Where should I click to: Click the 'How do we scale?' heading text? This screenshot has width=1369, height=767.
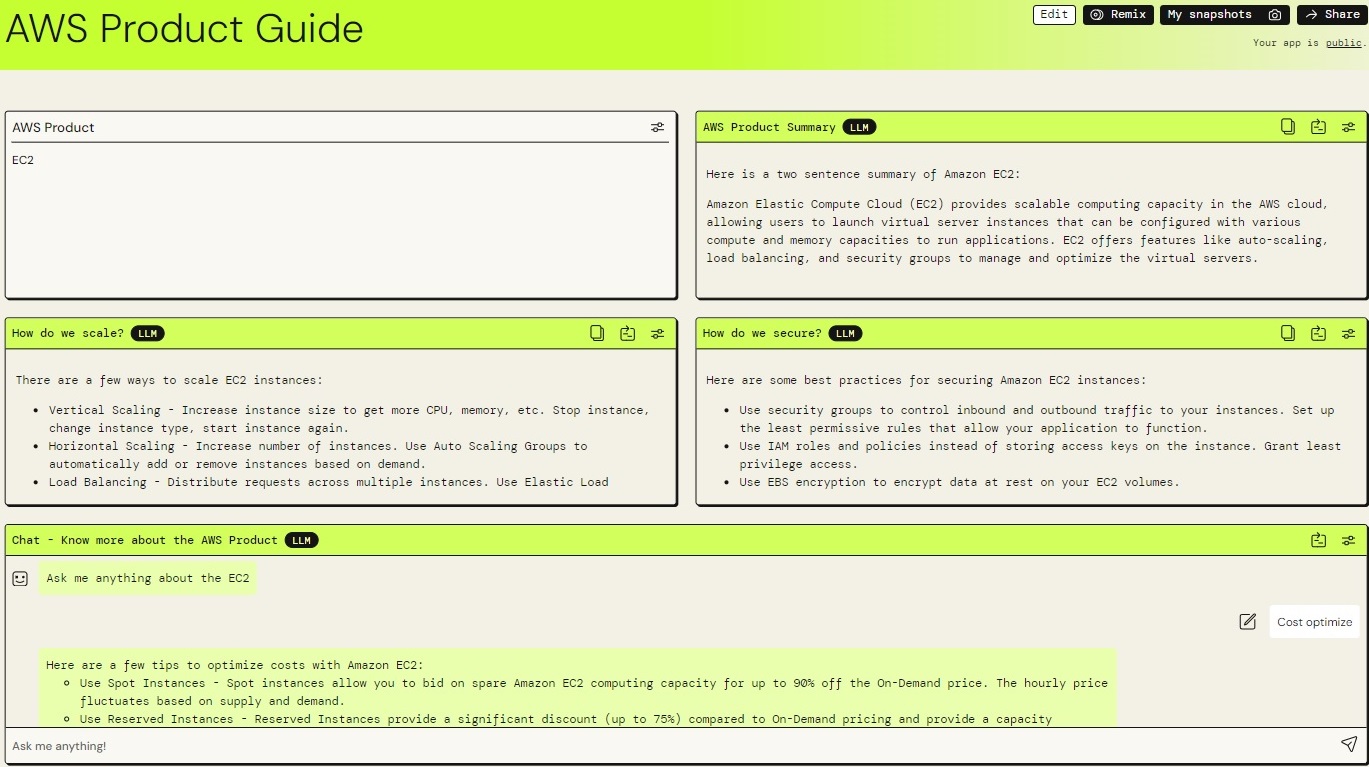pos(68,333)
